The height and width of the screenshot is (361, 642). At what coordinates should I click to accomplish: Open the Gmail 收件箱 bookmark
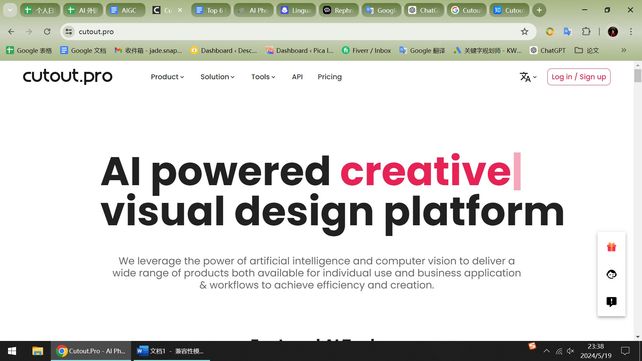148,50
